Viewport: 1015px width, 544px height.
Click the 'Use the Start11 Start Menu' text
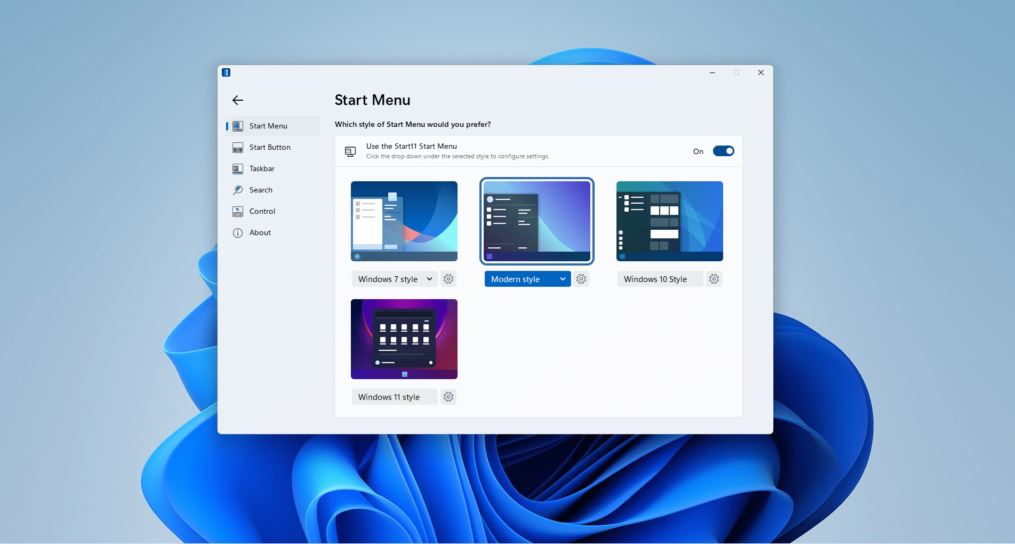tap(412, 146)
